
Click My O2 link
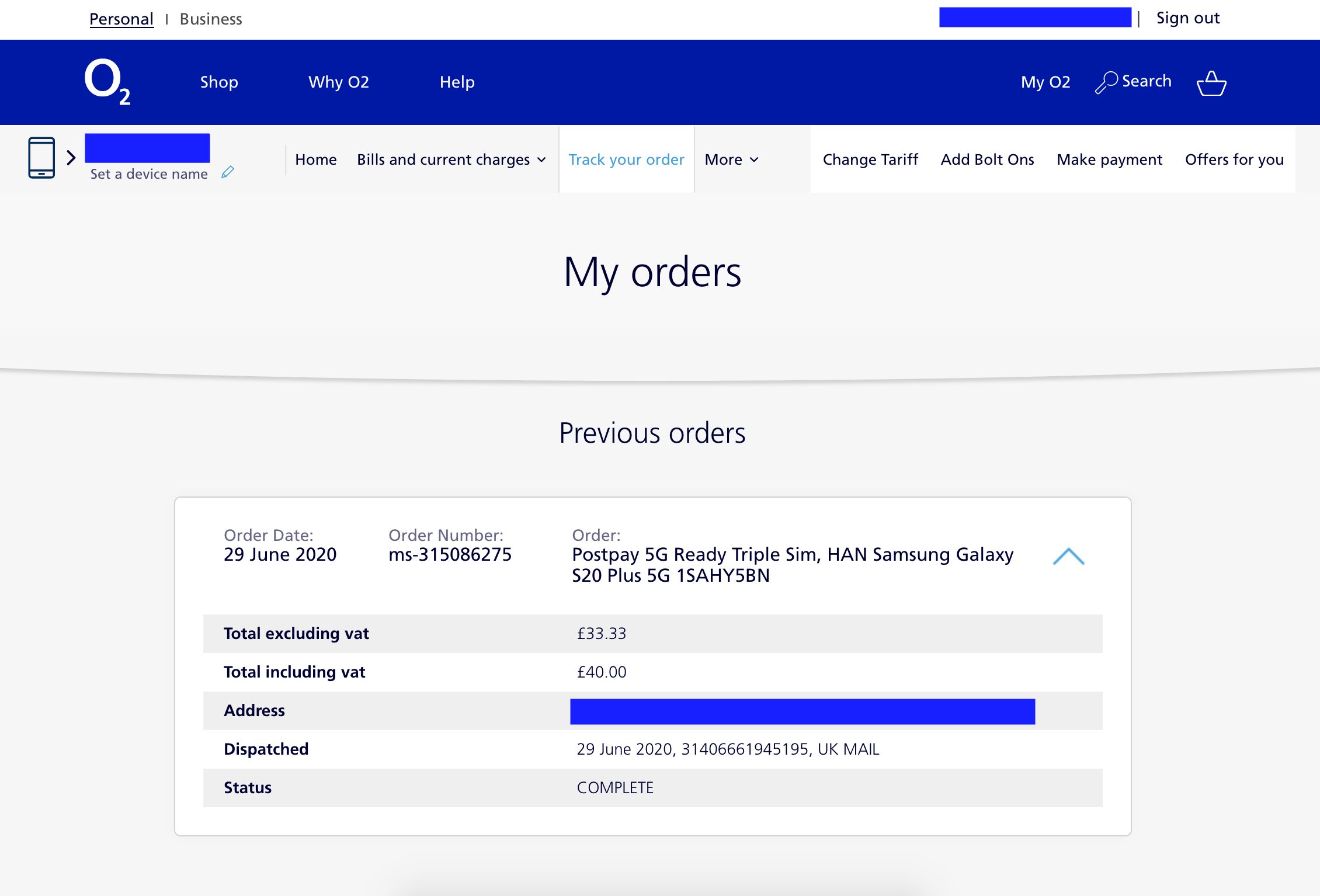click(x=1045, y=82)
